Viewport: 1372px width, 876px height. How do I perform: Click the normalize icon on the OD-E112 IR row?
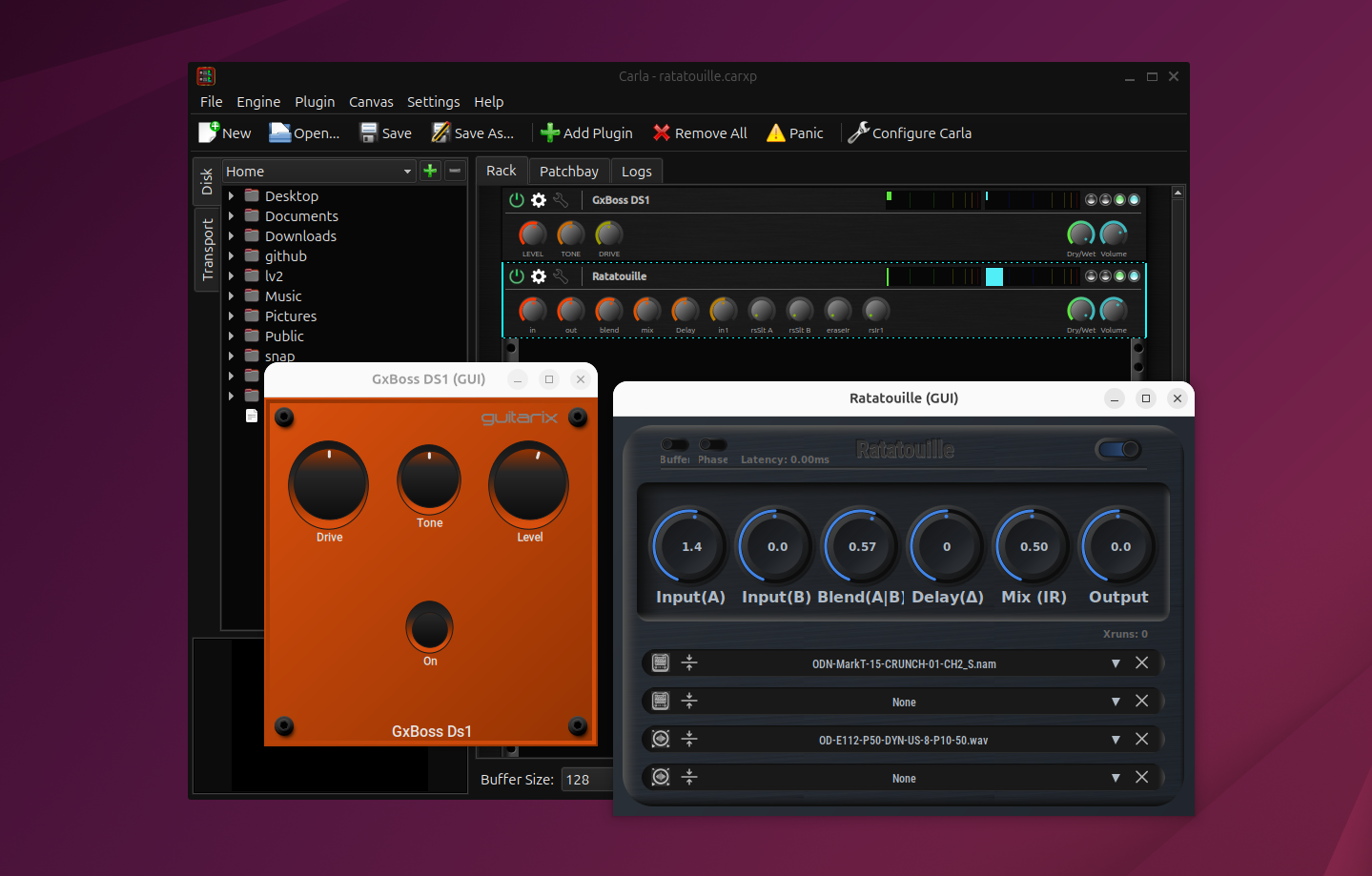[x=689, y=740]
